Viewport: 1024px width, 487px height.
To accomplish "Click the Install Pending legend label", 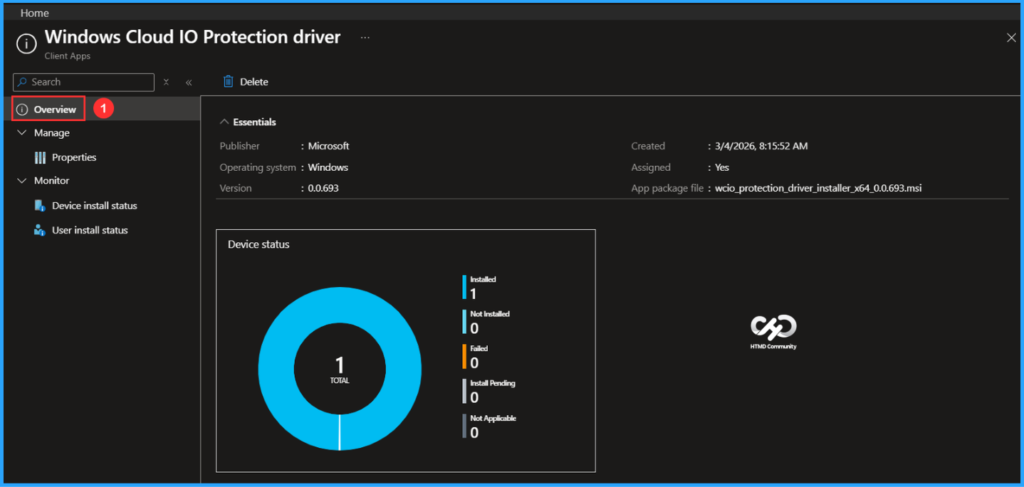I will tap(492, 383).
